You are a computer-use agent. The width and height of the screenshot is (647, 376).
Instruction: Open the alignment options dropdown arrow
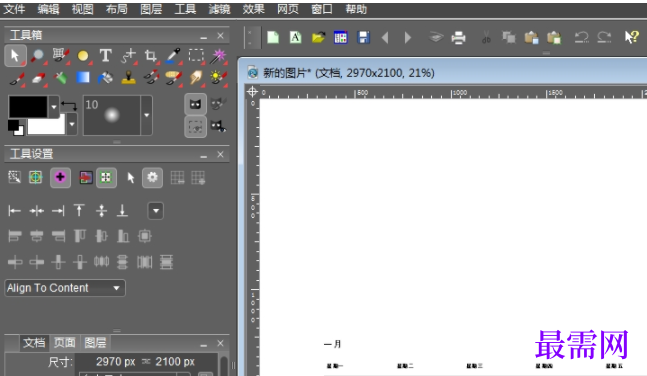[x=156, y=211]
